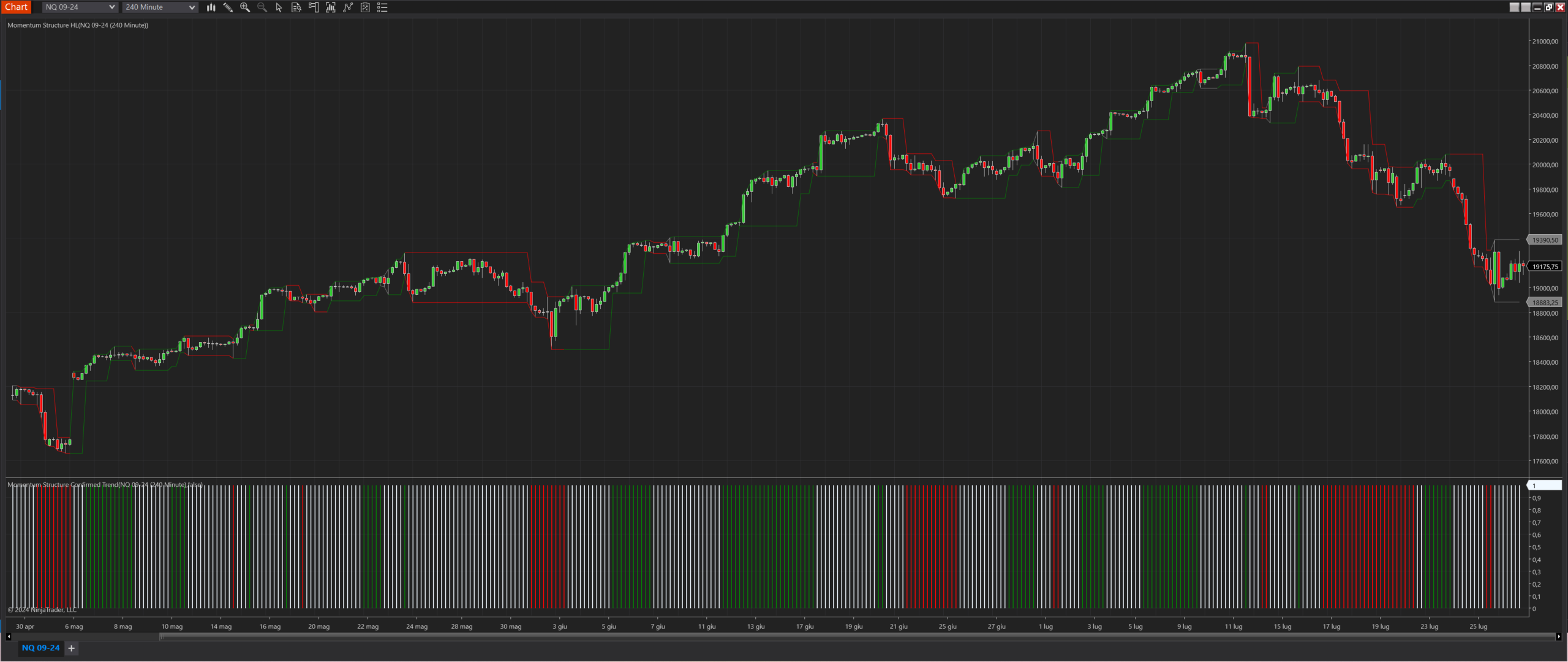Open the bar type chart style icon
The image size is (1568, 662).
(x=211, y=7)
